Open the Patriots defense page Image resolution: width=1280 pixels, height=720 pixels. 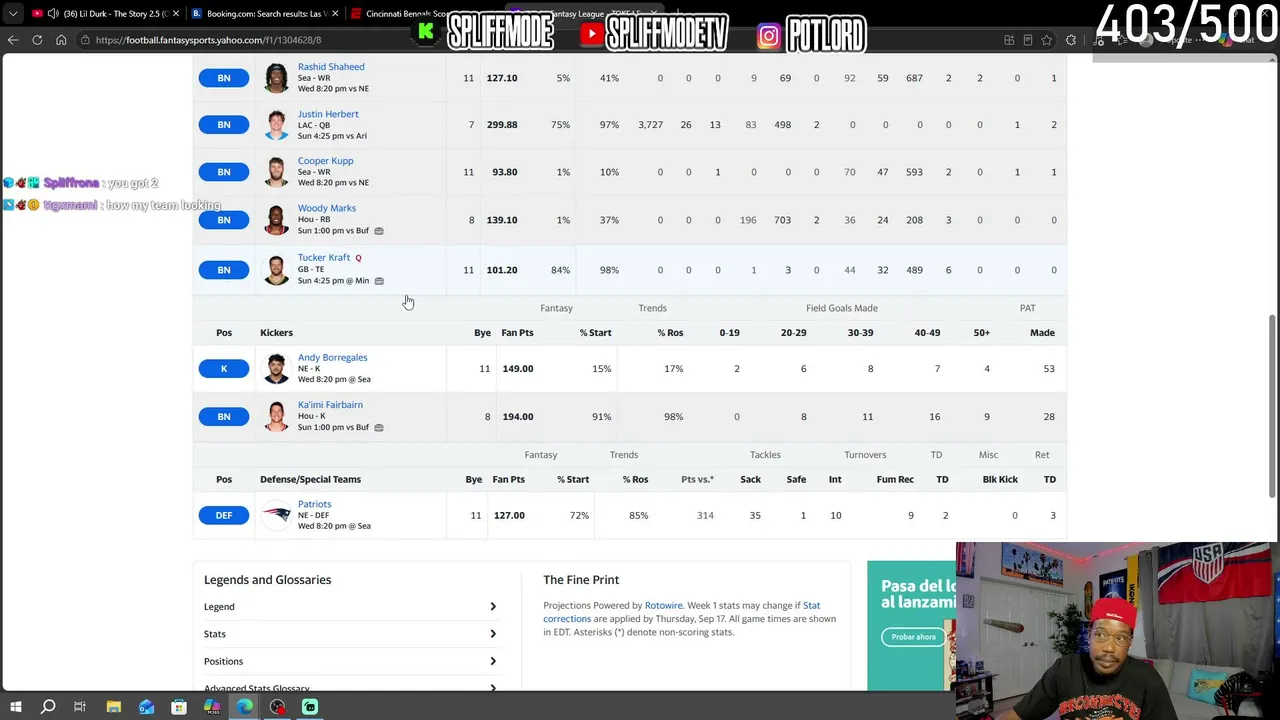[314, 504]
